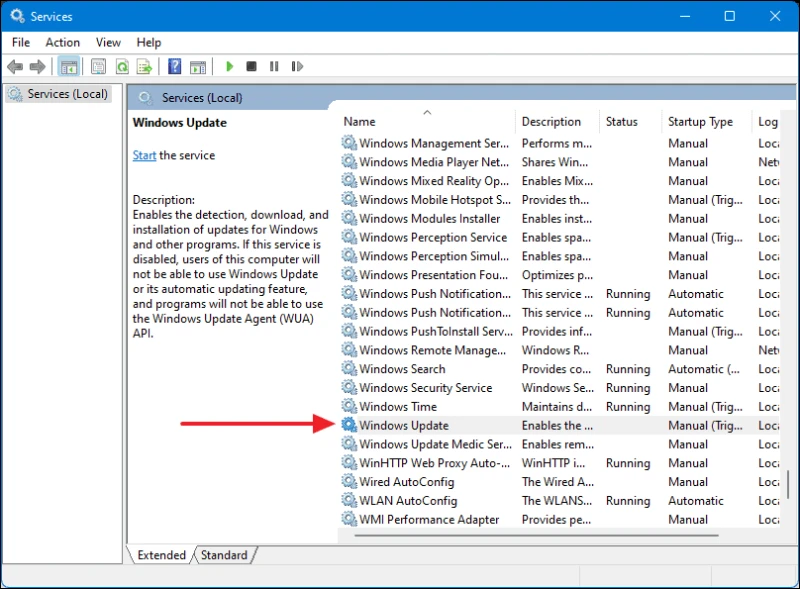
Task: Select Windows Mobile Hotspot Service row
Action: pyautogui.click(x=559, y=200)
